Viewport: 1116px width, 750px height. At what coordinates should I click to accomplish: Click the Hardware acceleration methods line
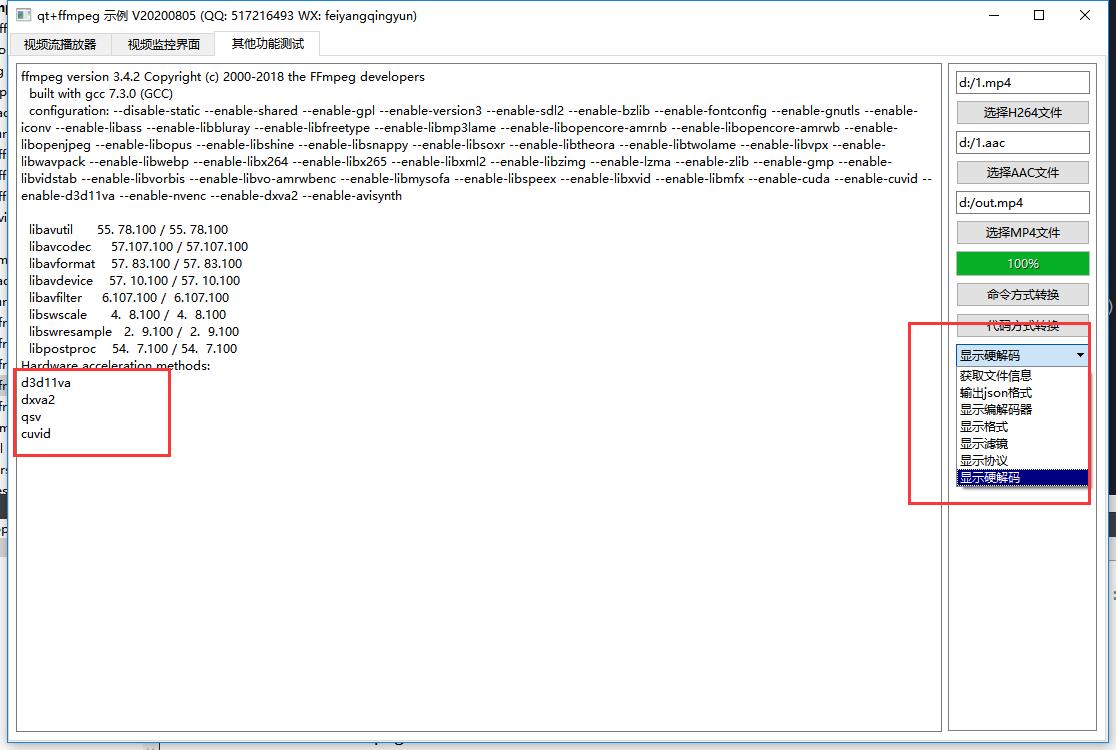coord(115,366)
